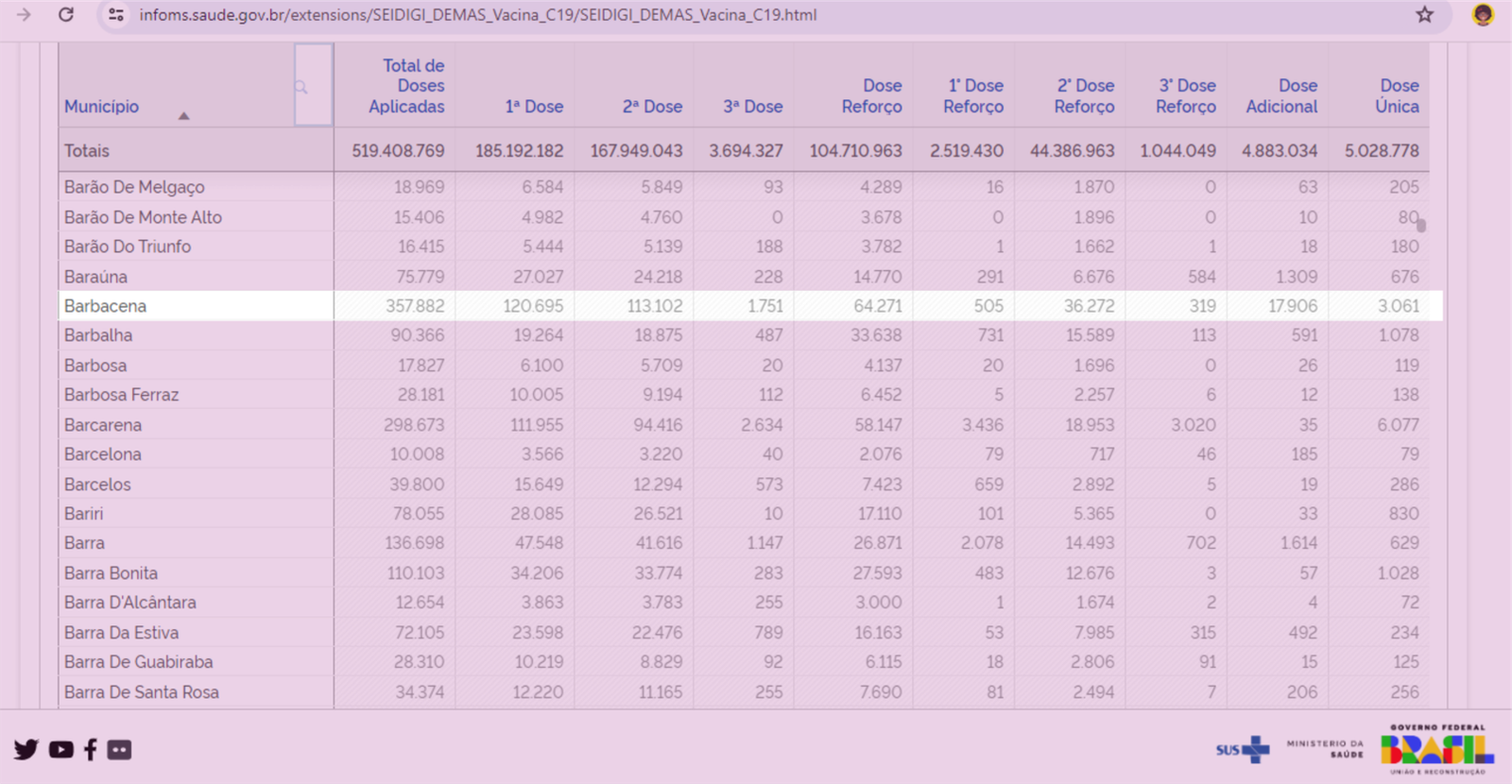Screen dimensions: 1512x784
Task: Click the Governo Federal Brasil logo
Action: tap(1436, 749)
